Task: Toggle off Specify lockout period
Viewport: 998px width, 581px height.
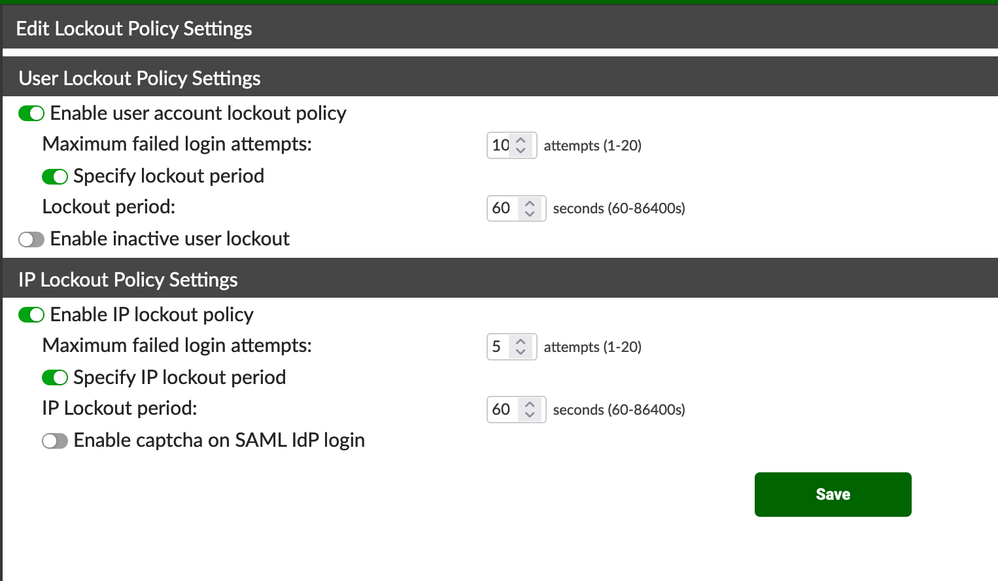Action: (54, 177)
